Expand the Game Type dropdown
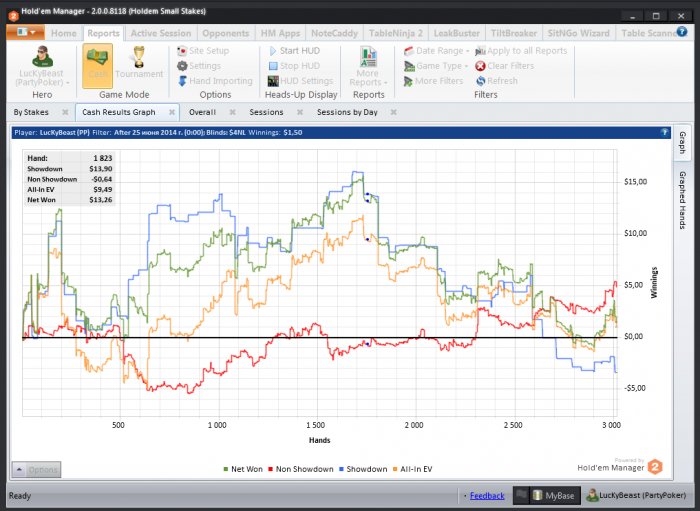This screenshot has width=700, height=511. 436,66
